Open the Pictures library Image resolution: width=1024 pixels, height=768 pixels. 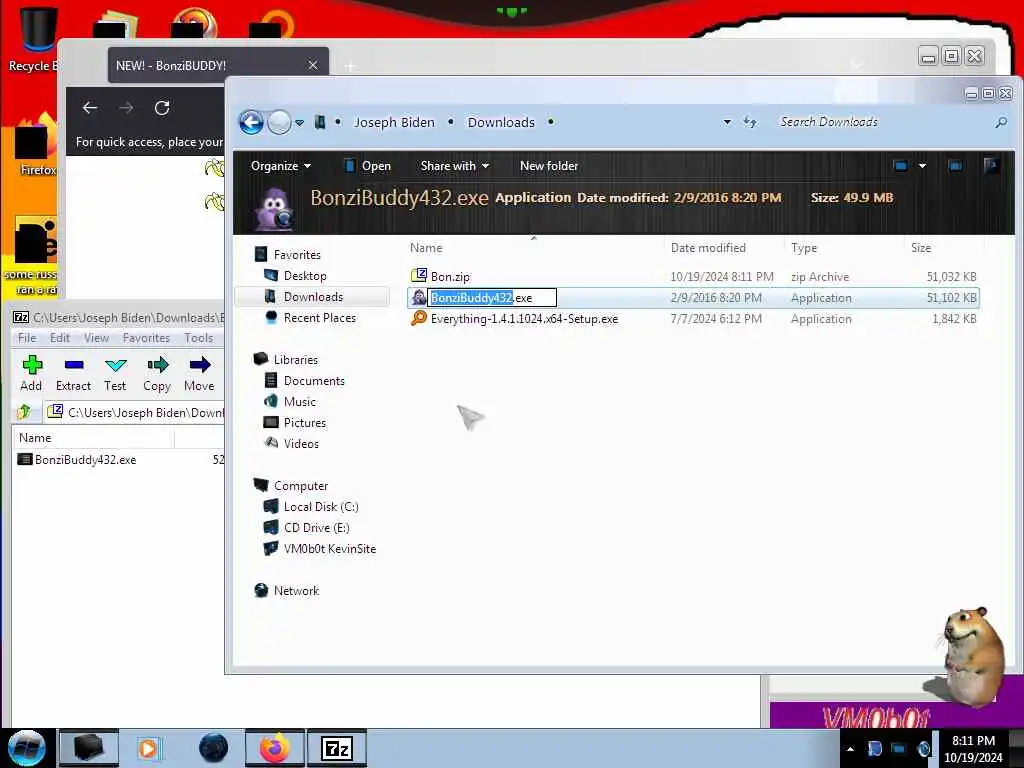(x=304, y=423)
